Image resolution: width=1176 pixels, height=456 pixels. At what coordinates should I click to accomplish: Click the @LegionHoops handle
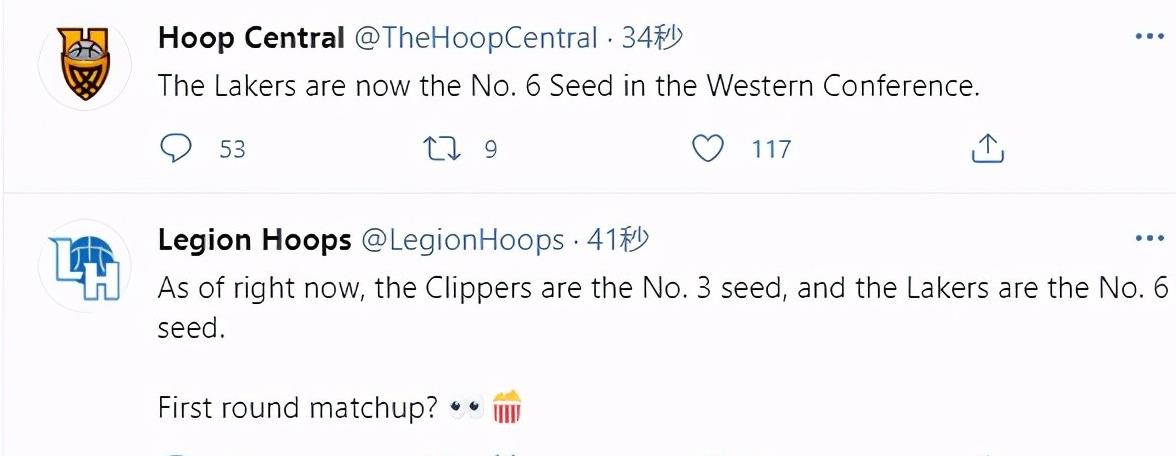click(x=462, y=240)
